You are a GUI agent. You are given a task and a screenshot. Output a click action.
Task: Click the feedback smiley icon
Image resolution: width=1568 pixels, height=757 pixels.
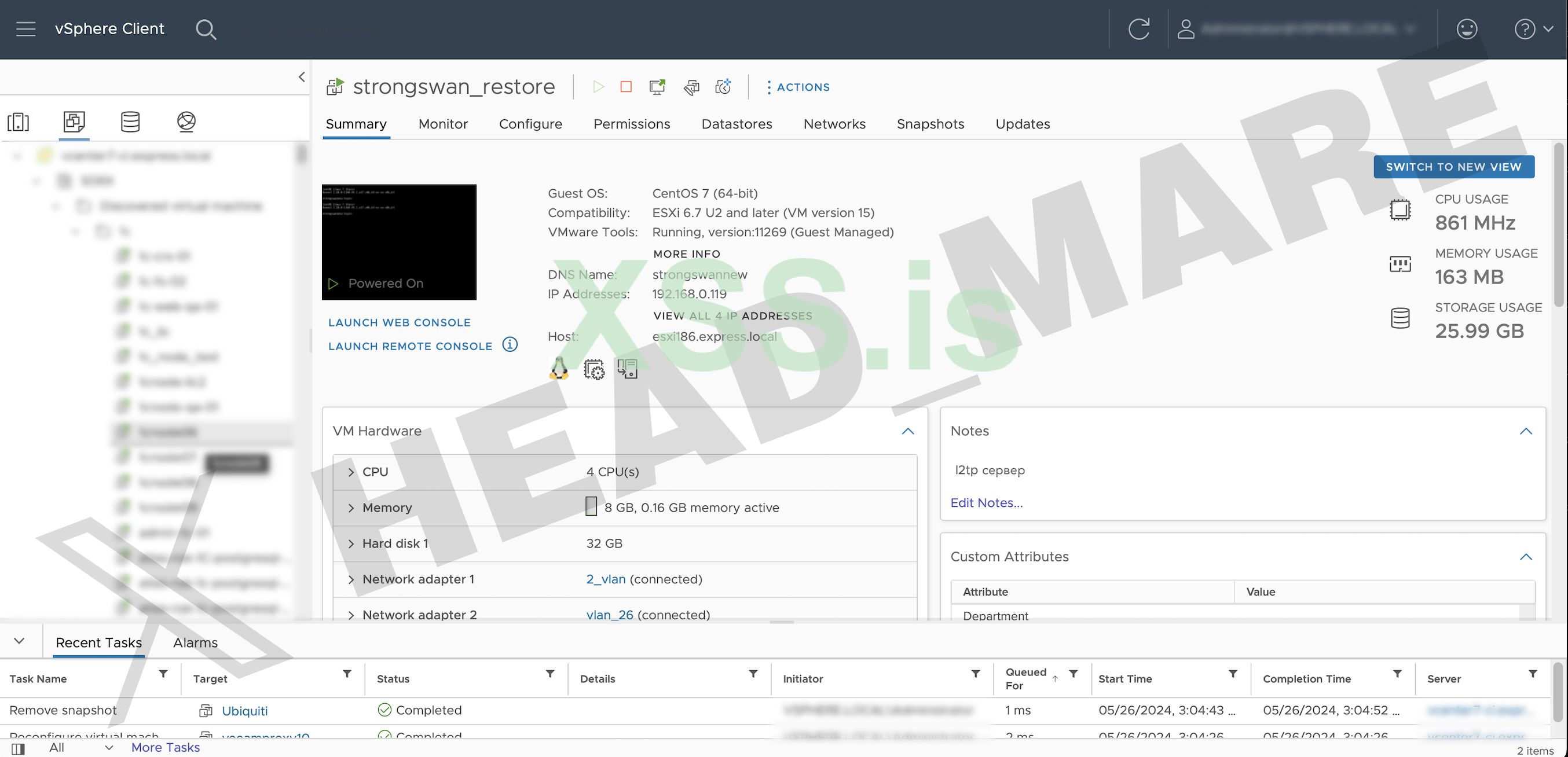click(x=1466, y=28)
